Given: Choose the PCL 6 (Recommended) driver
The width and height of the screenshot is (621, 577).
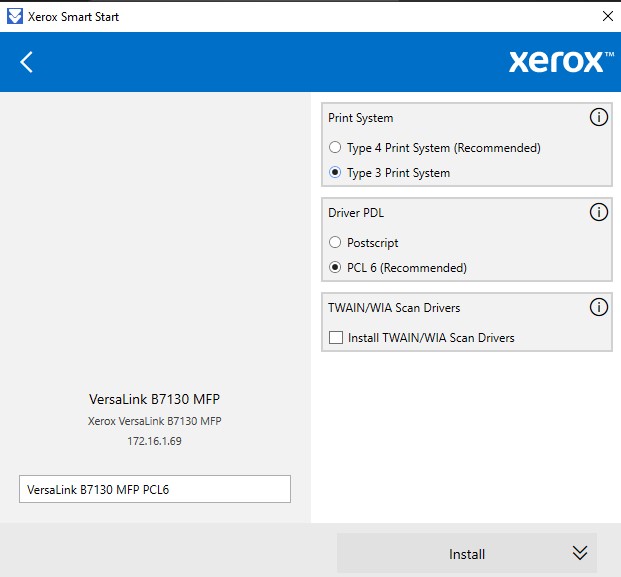Looking at the screenshot, I should (335, 267).
